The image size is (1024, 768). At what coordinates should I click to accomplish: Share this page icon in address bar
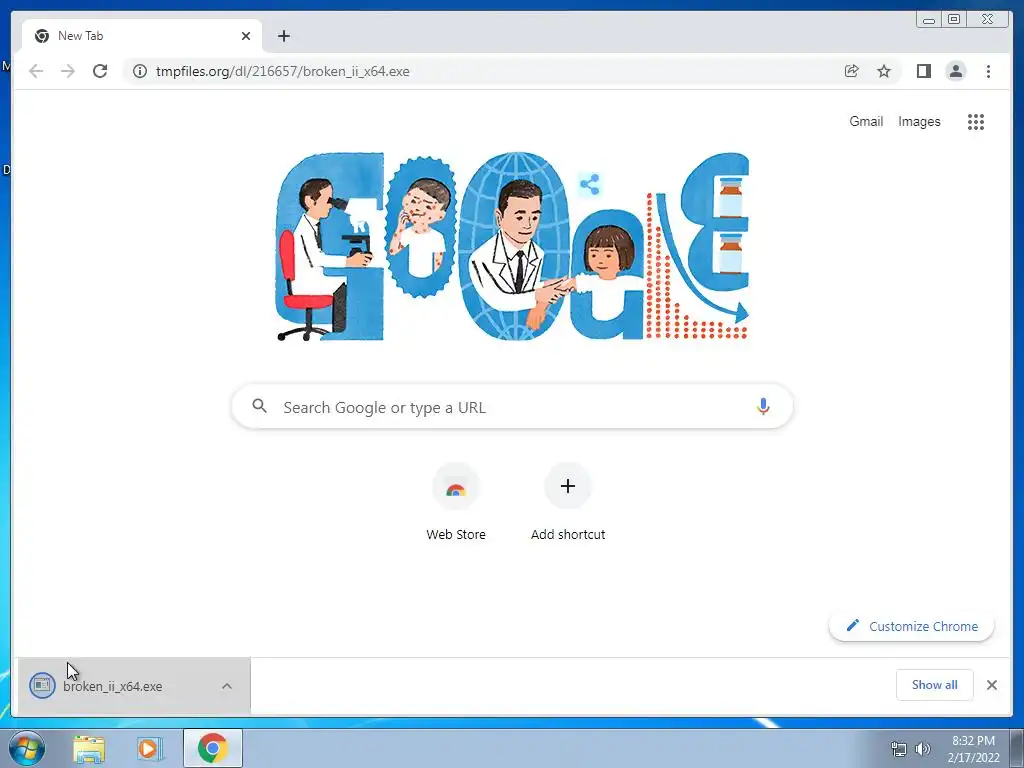852,71
